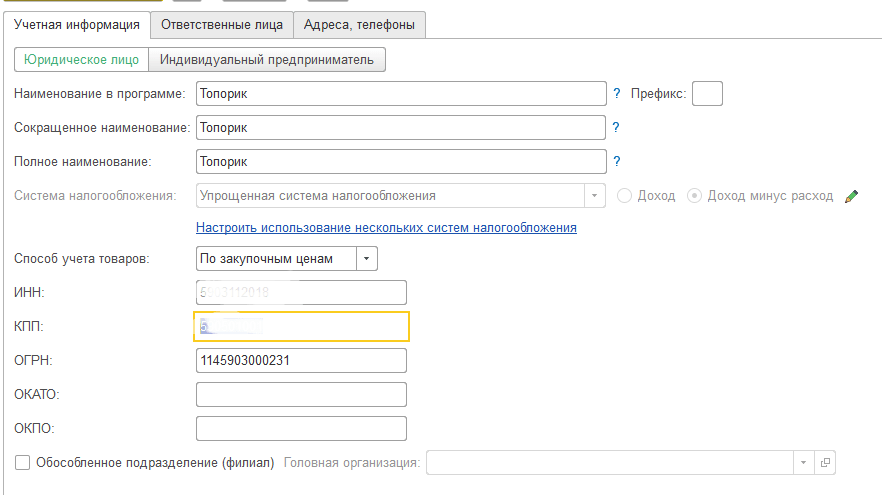Expand Способ учета товаров dropdown
This screenshot has width=882, height=495.
click(x=367, y=259)
